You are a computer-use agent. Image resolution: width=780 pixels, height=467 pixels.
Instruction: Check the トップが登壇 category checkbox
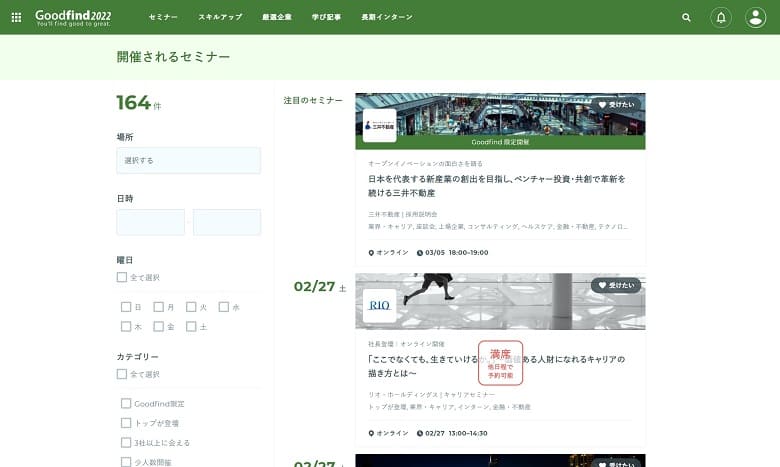click(126, 423)
